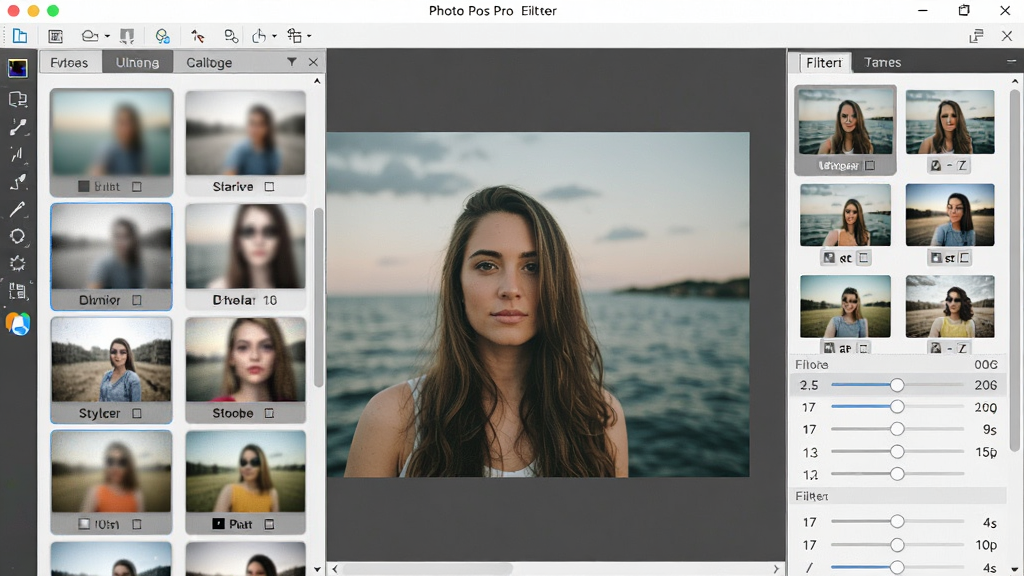The height and width of the screenshot is (576, 1024).
Task: Click the clone/duplicate layers icon in toolbar
Action: coord(231,36)
